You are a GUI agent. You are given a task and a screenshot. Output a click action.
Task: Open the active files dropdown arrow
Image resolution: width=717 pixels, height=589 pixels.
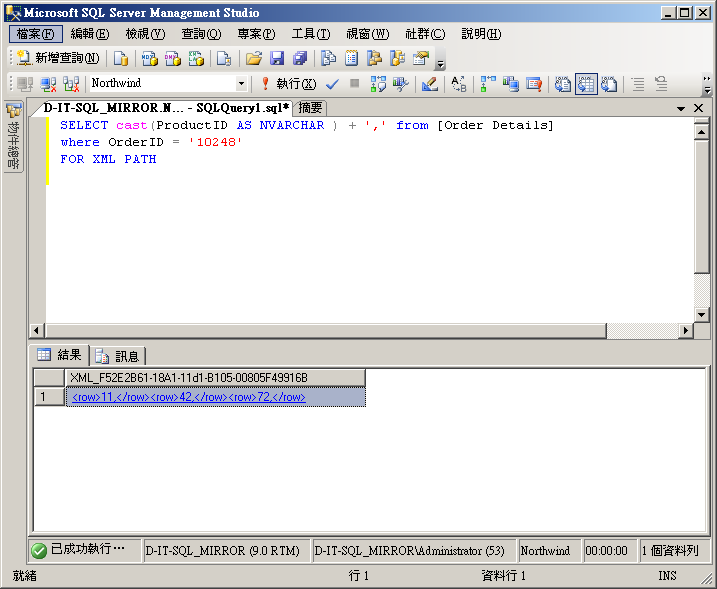point(681,108)
